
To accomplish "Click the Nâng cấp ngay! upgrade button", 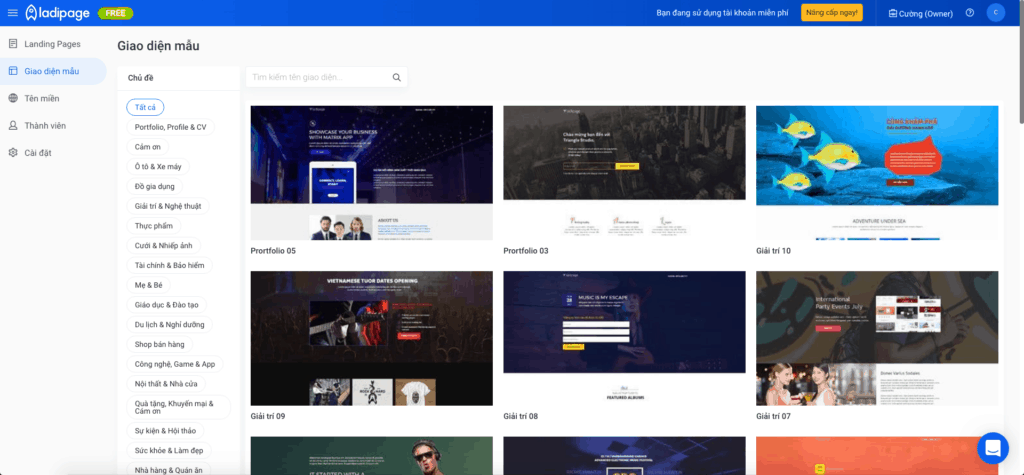I will point(831,13).
